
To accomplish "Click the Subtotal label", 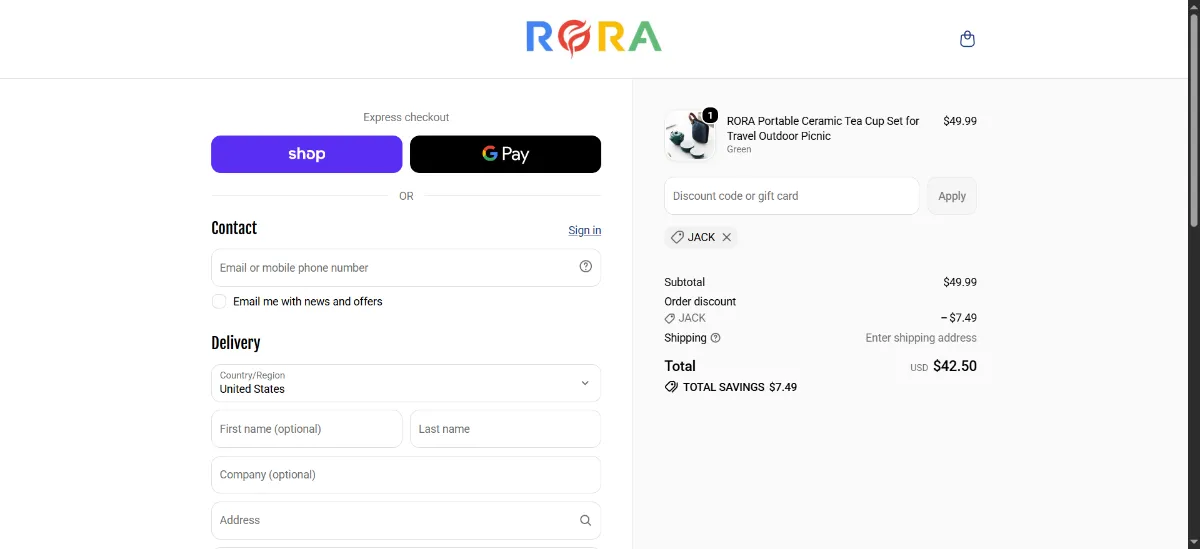I will pyautogui.click(x=685, y=282).
